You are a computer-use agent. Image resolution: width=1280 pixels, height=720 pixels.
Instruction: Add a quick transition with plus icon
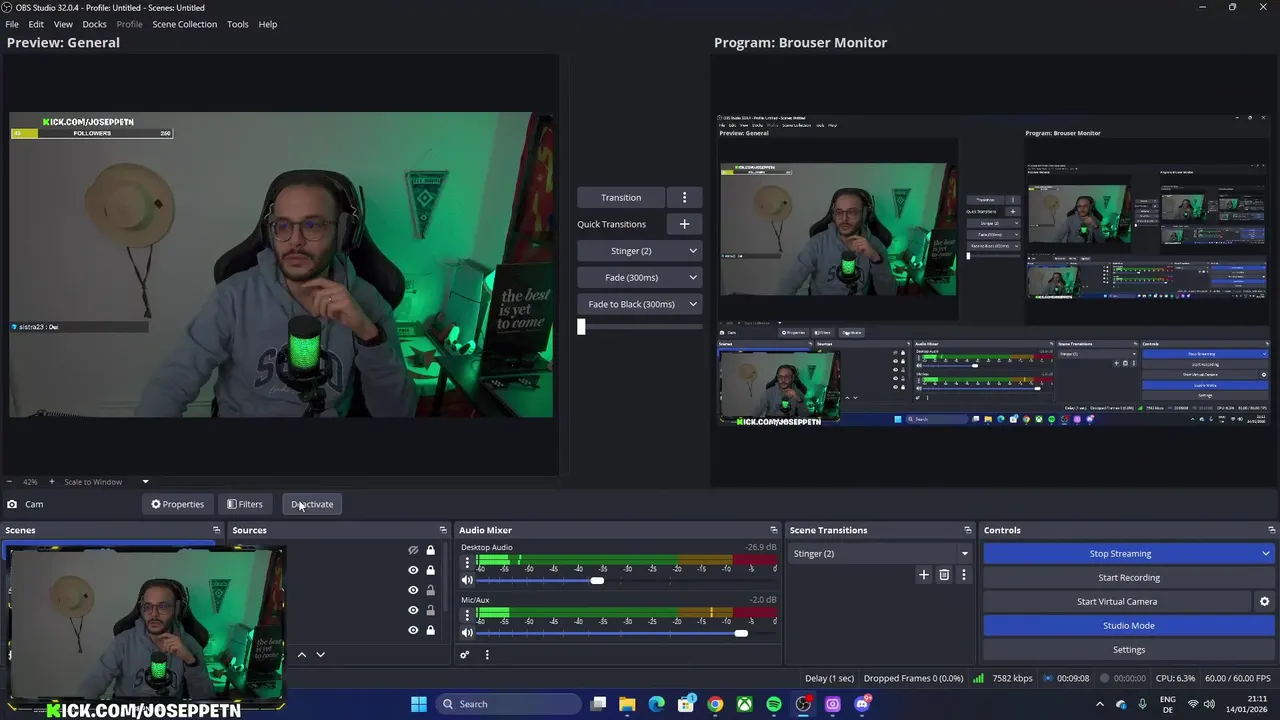[684, 224]
